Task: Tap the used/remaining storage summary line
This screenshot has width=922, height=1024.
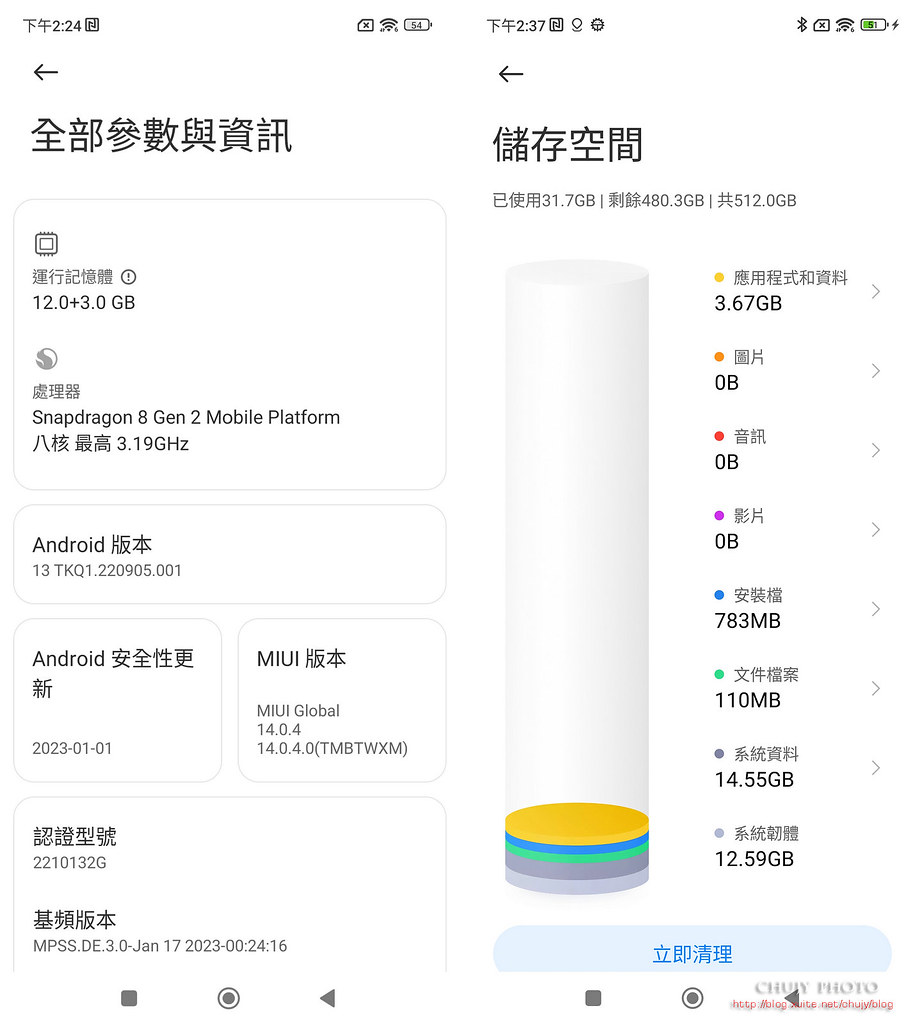Action: (x=644, y=200)
